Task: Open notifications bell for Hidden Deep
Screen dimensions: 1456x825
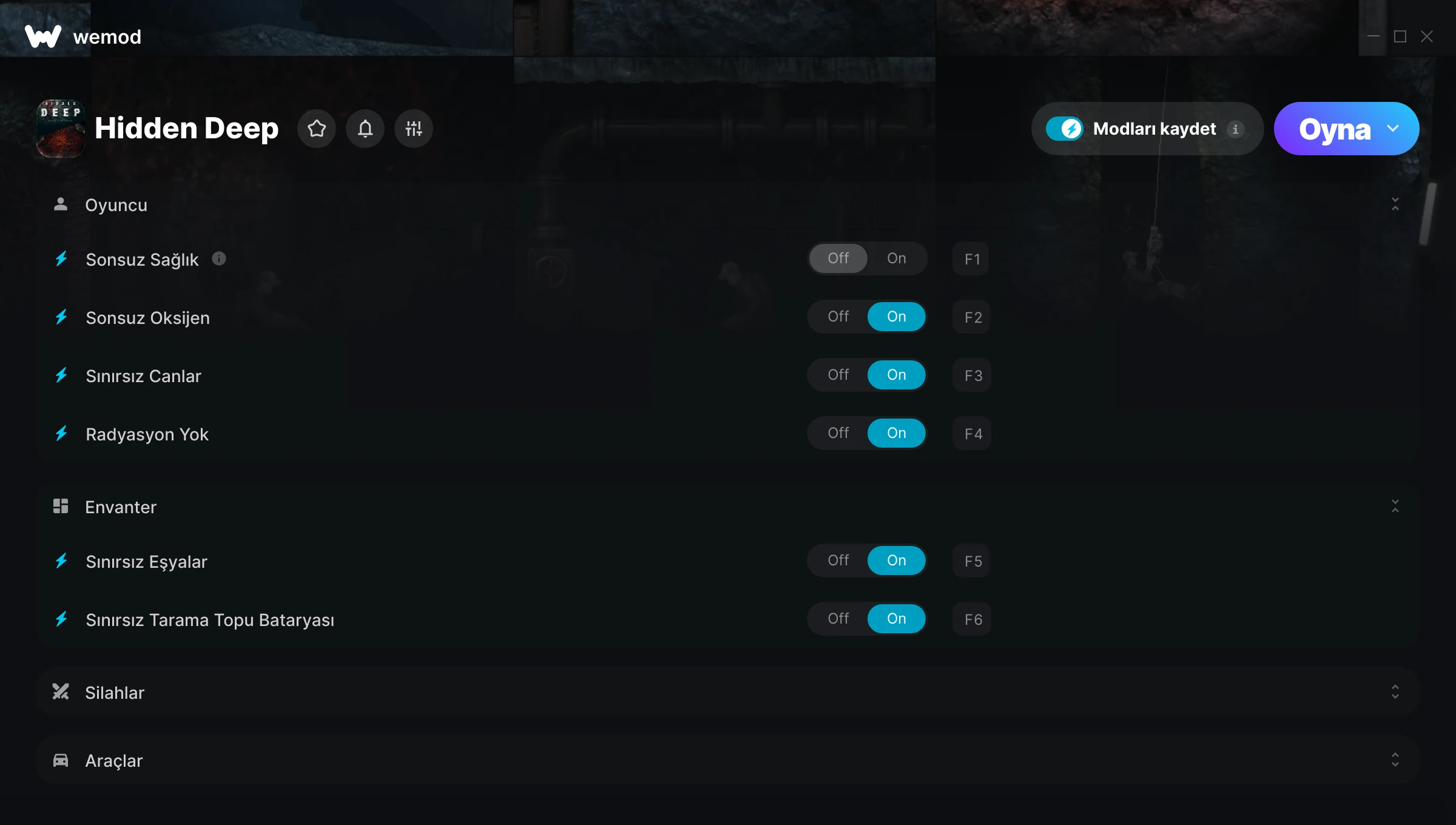Action: pos(365,129)
